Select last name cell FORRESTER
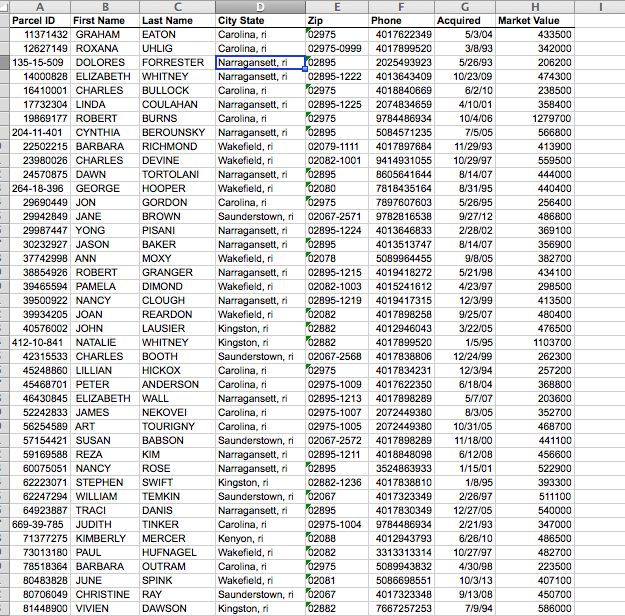625x616 pixels. pos(177,63)
